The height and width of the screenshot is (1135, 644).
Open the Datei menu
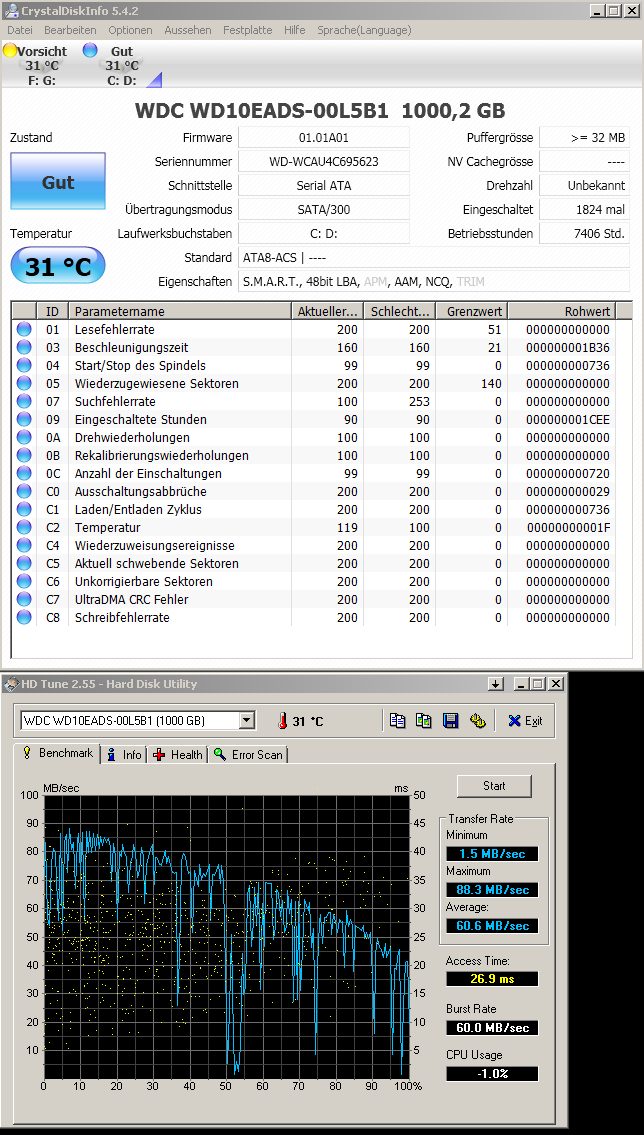pyautogui.click(x=20, y=30)
